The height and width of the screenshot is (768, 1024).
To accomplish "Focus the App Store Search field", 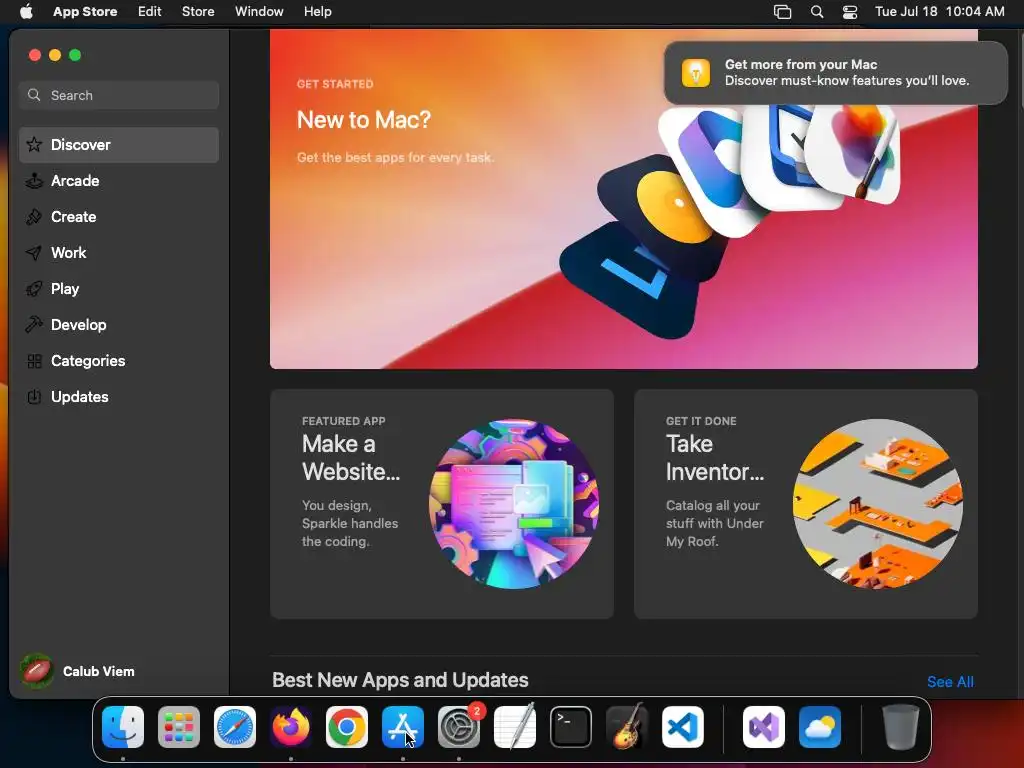I will point(119,95).
